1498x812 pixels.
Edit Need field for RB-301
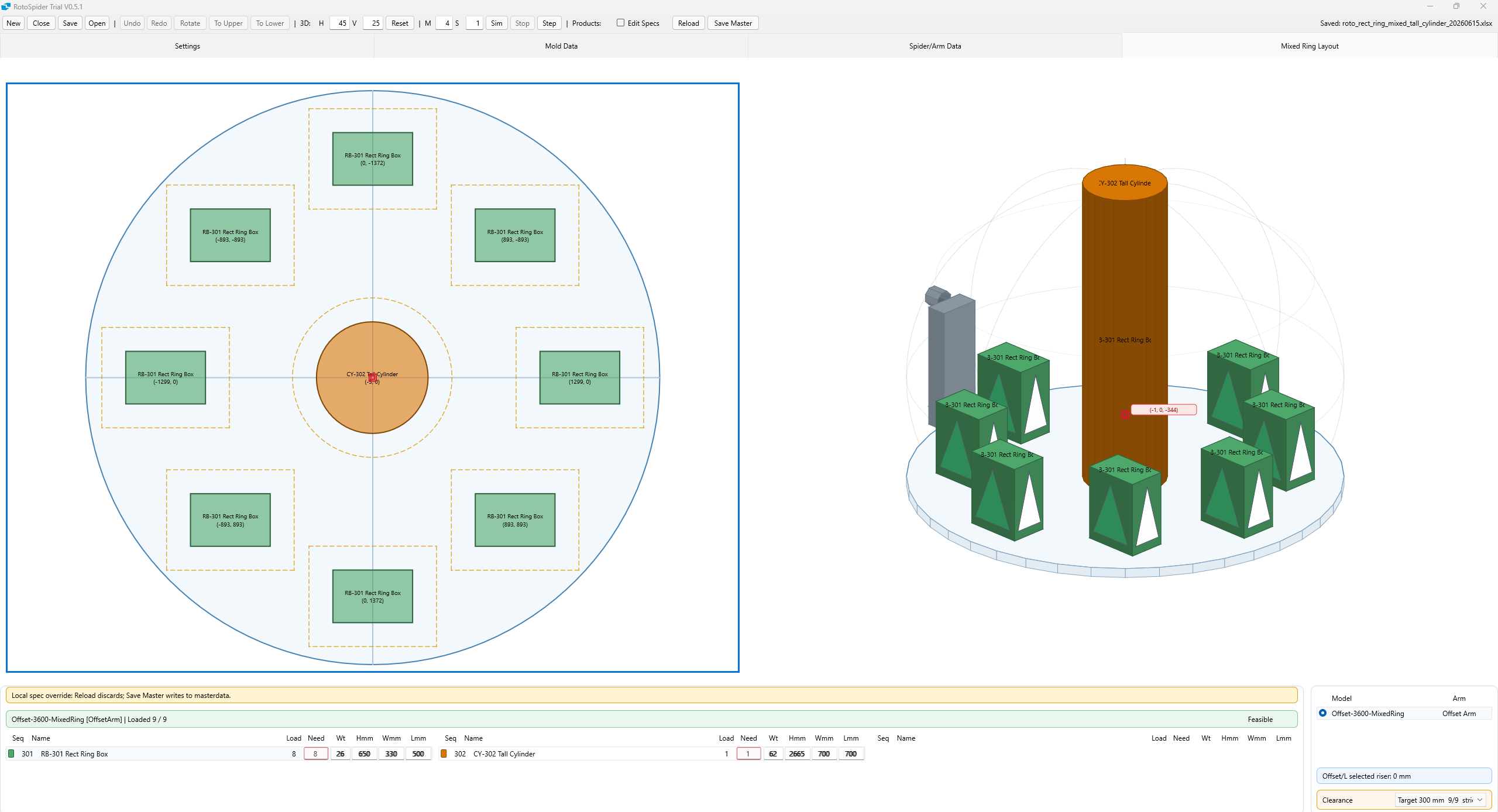(316, 753)
